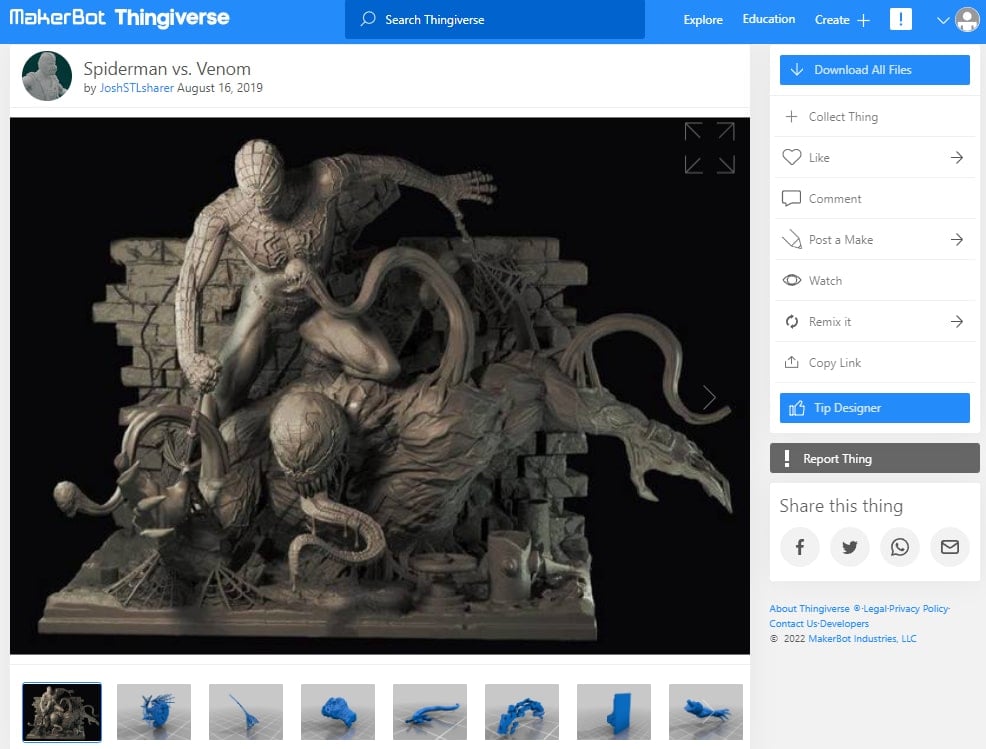Click the Copy Link share icon
This screenshot has height=749, width=986.
pos(792,362)
